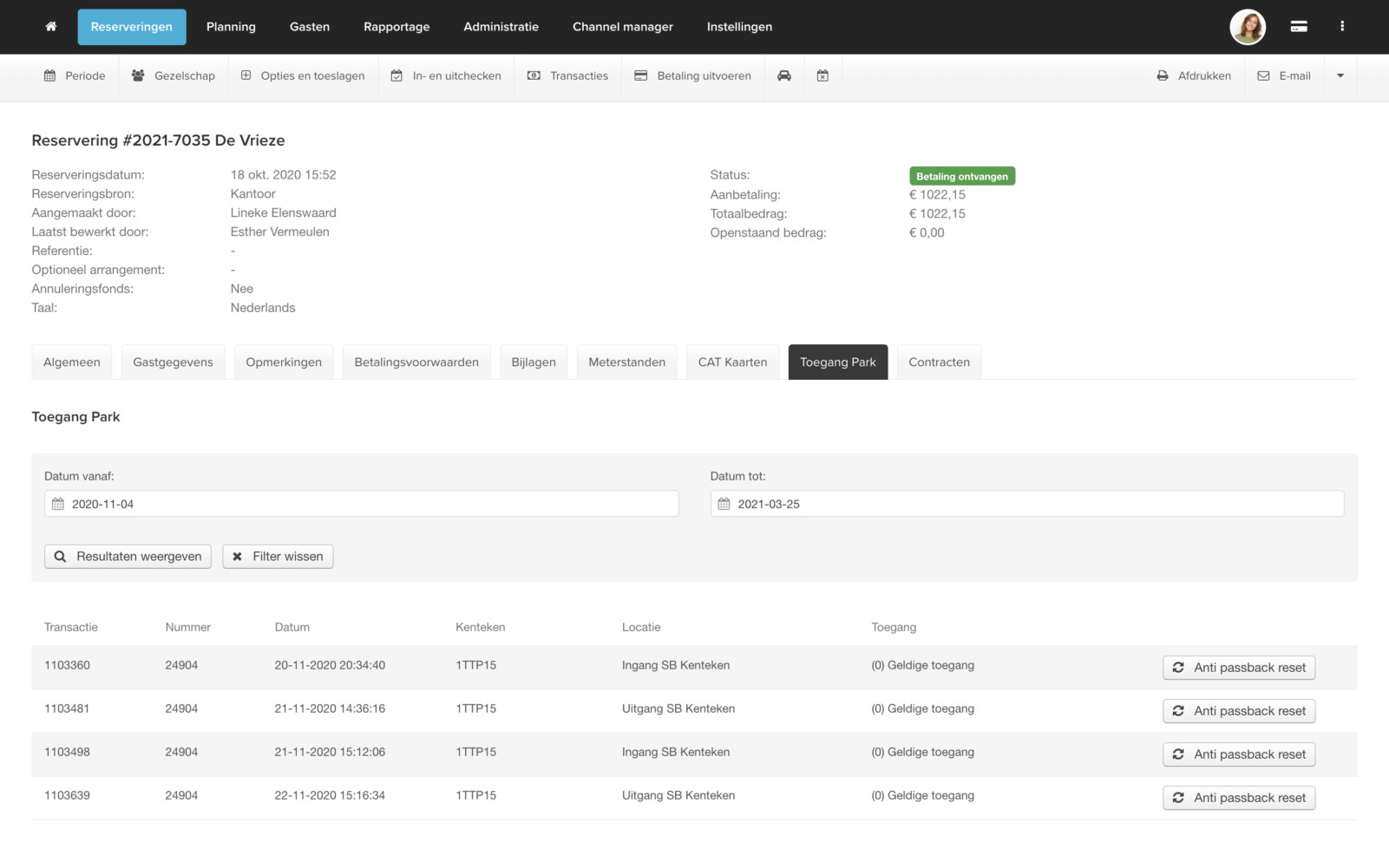Viewport: 1389px width, 868px height.
Task: Switch to the Meterstanden tab
Action: 626,362
